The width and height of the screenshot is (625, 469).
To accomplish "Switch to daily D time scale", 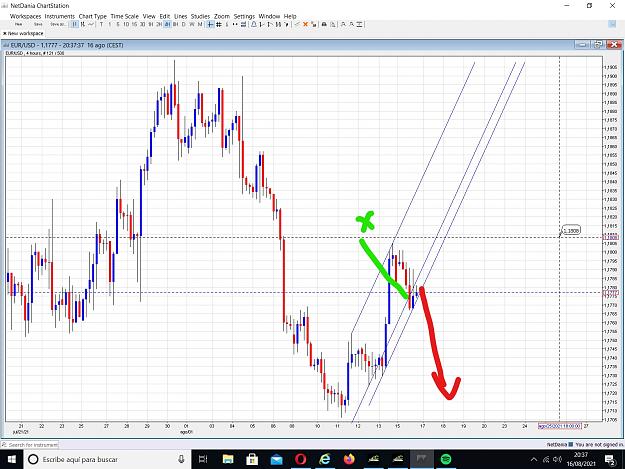I will 183,24.
